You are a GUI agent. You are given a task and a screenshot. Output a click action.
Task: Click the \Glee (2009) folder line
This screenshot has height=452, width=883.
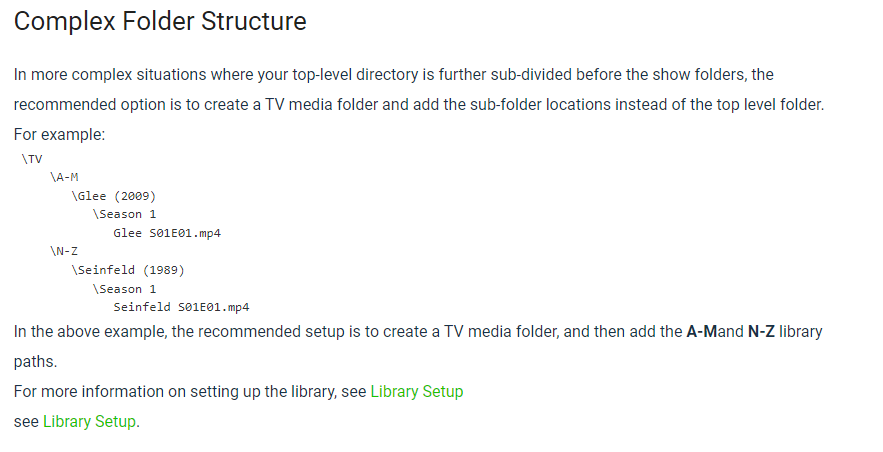point(113,196)
